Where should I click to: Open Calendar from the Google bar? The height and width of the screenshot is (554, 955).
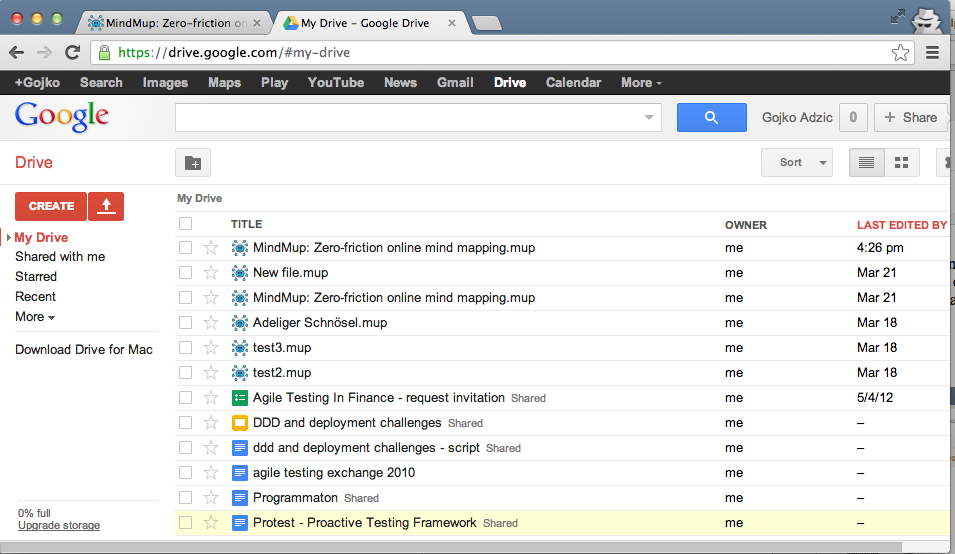tap(573, 83)
